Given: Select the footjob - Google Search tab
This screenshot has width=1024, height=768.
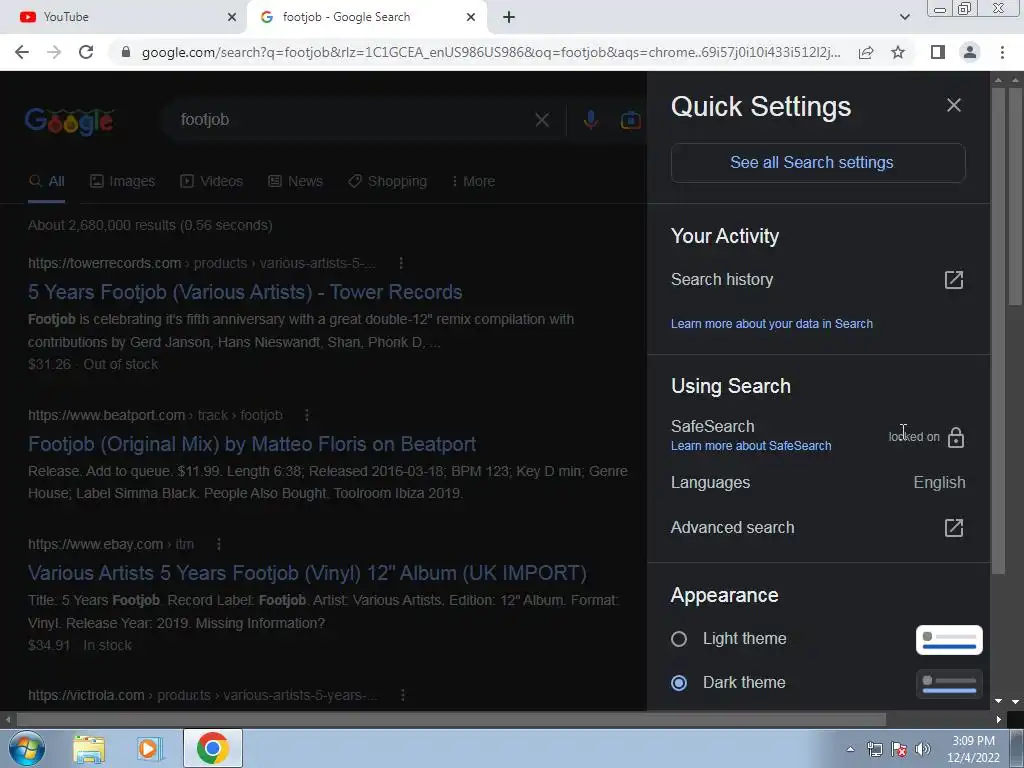Looking at the screenshot, I should click(x=367, y=17).
